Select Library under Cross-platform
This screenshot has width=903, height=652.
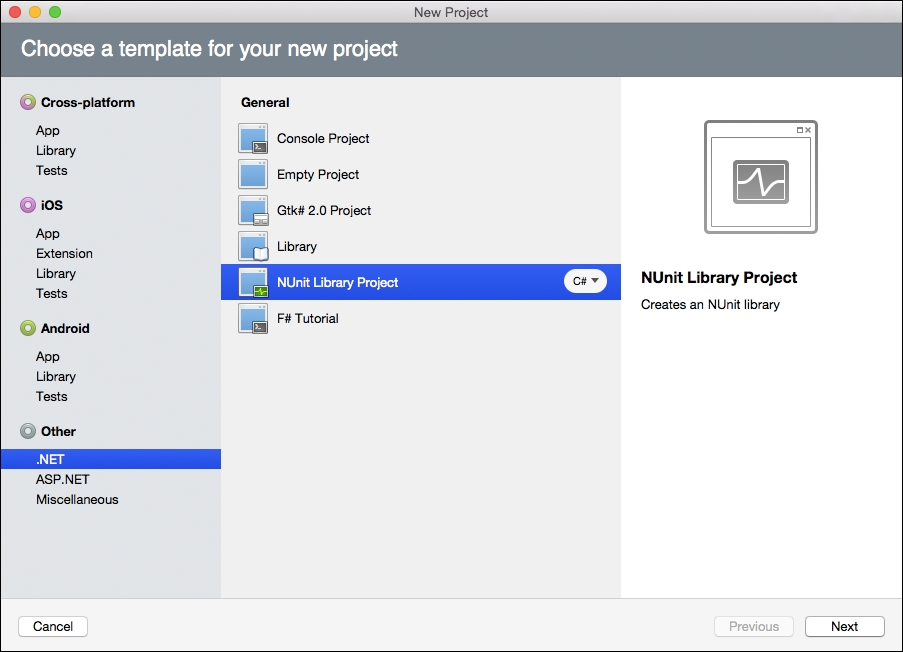pos(56,150)
